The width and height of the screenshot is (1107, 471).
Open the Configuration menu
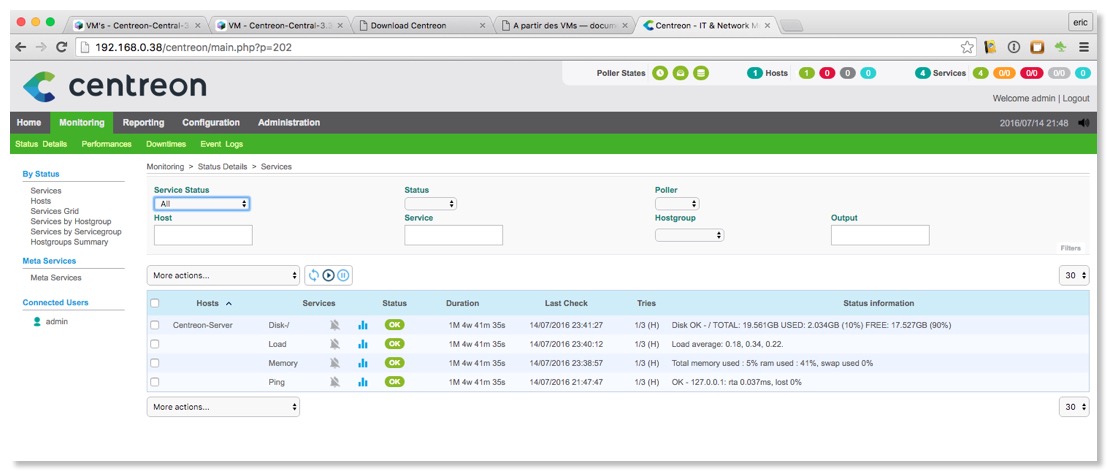pyautogui.click(x=210, y=123)
